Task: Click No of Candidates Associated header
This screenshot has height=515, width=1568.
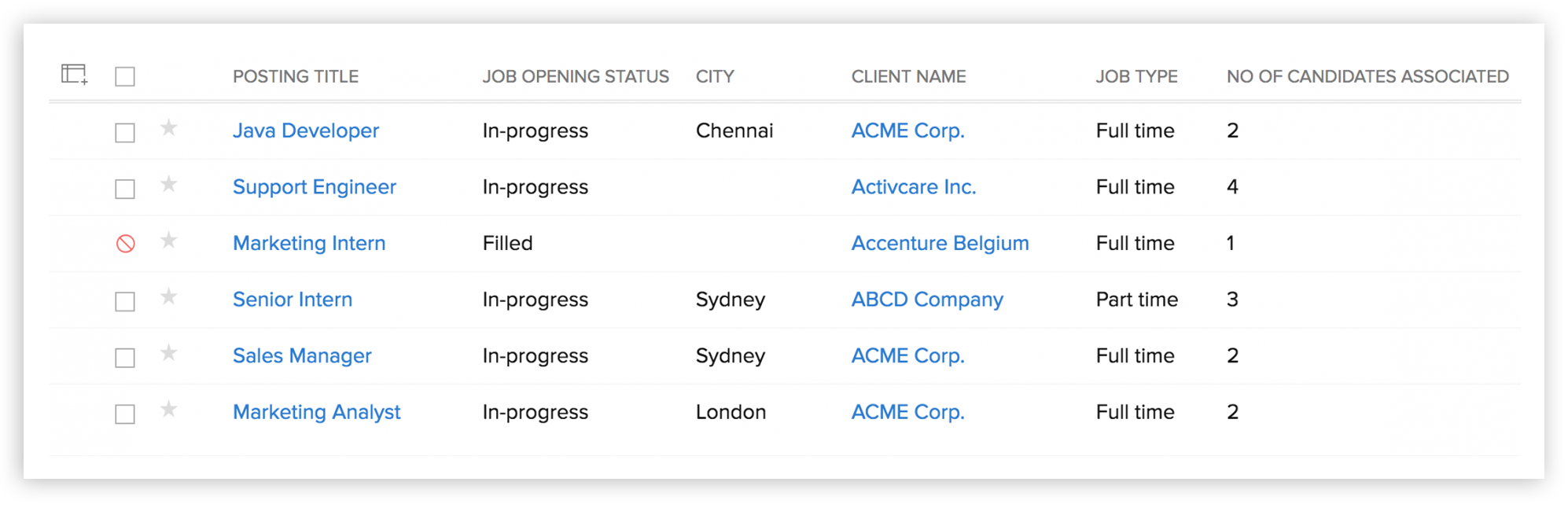Action: (x=1367, y=77)
